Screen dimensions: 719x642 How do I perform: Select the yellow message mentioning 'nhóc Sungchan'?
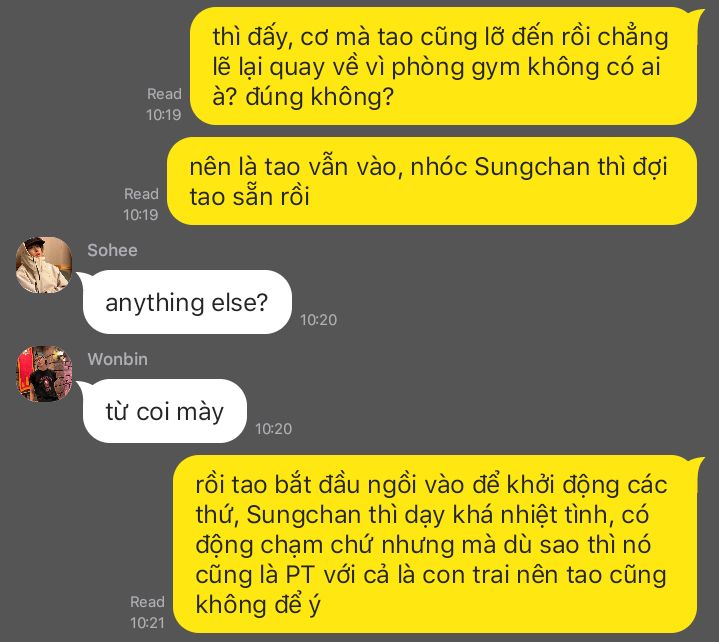point(432,181)
